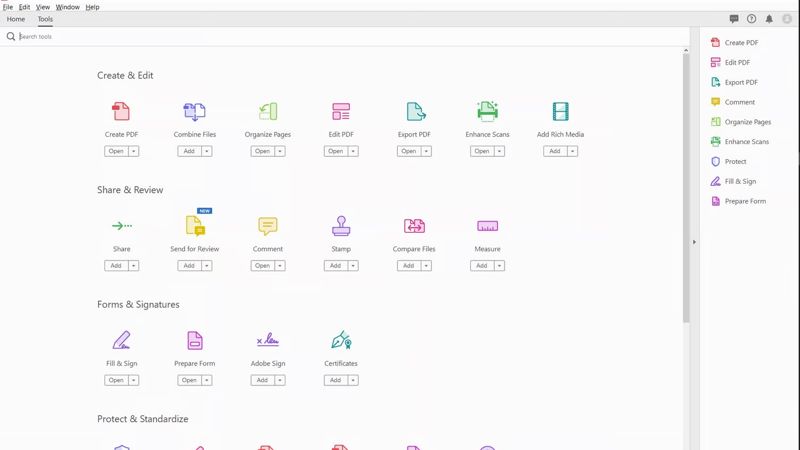800x450 pixels.
Task: Click the Comment speech bubble tool icon
Action: coord(268,226)
